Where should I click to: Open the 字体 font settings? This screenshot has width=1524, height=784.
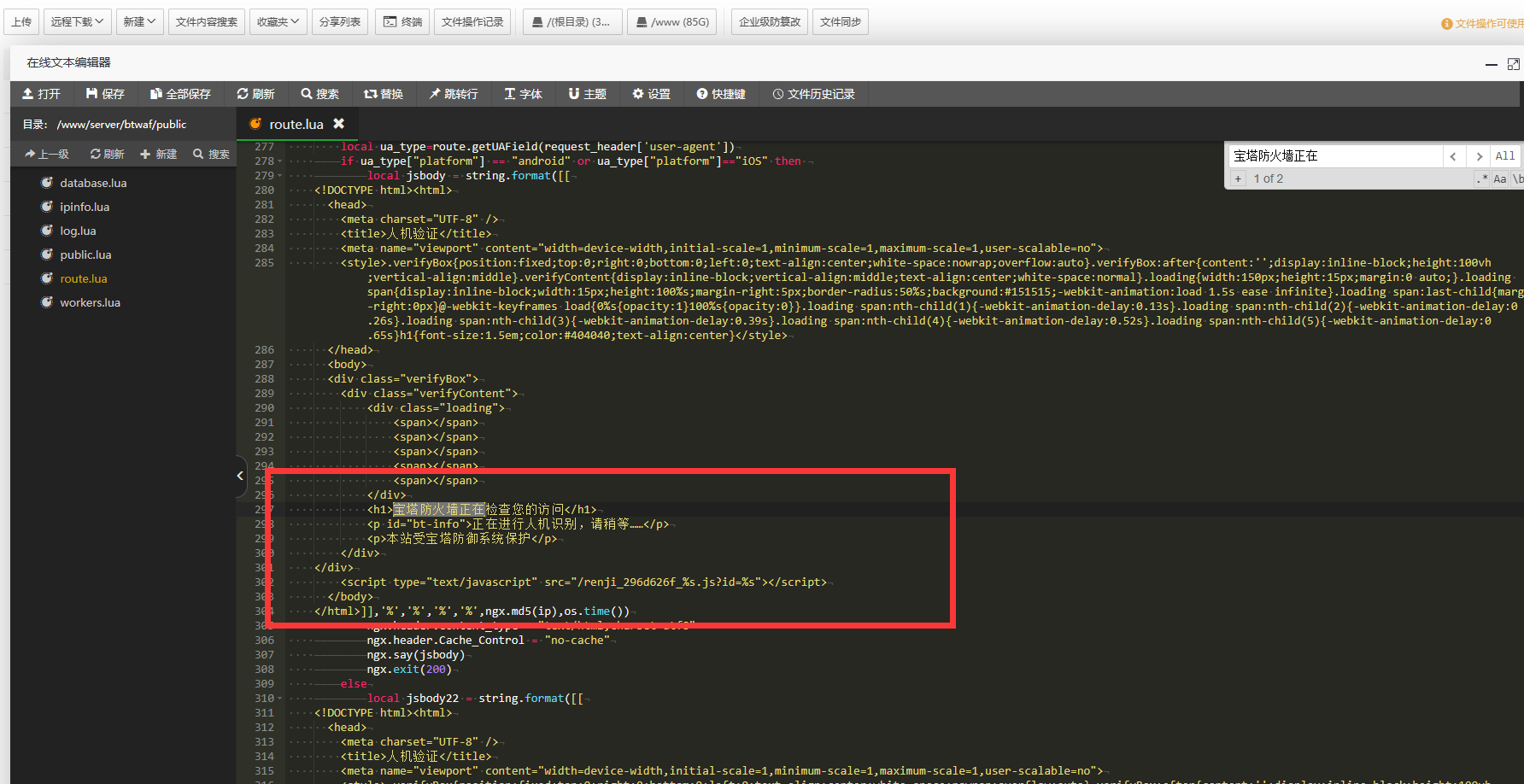(x=523, y=94)
